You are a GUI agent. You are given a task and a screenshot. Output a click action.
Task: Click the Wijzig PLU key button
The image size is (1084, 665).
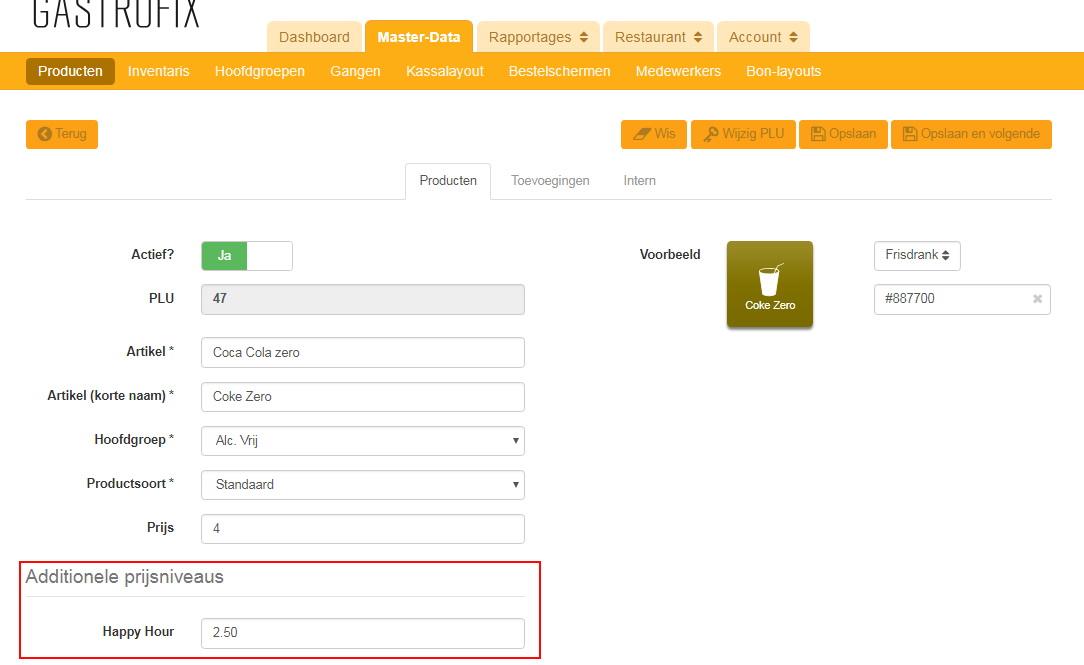pos(742,134)
